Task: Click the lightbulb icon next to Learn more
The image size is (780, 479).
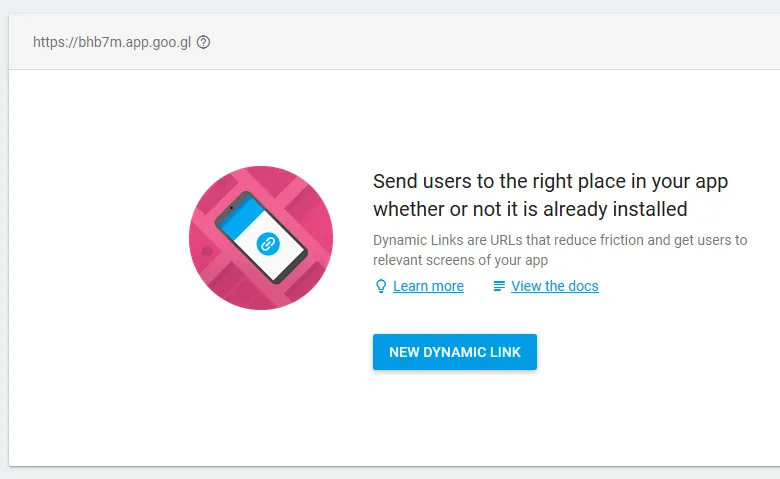Action: click(x=381, y=286)
